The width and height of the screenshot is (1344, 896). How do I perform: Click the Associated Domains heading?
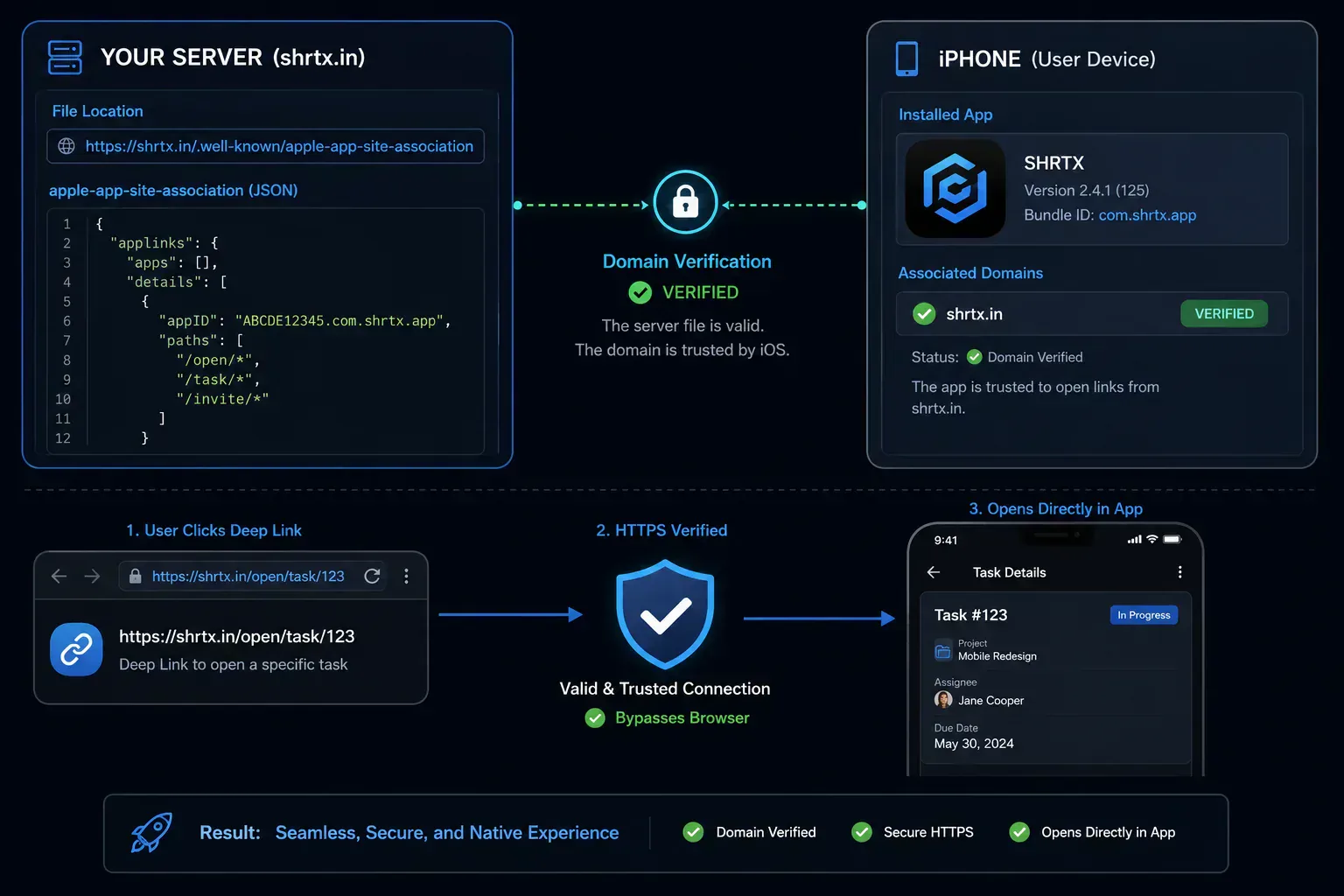[x=970, y=273]
